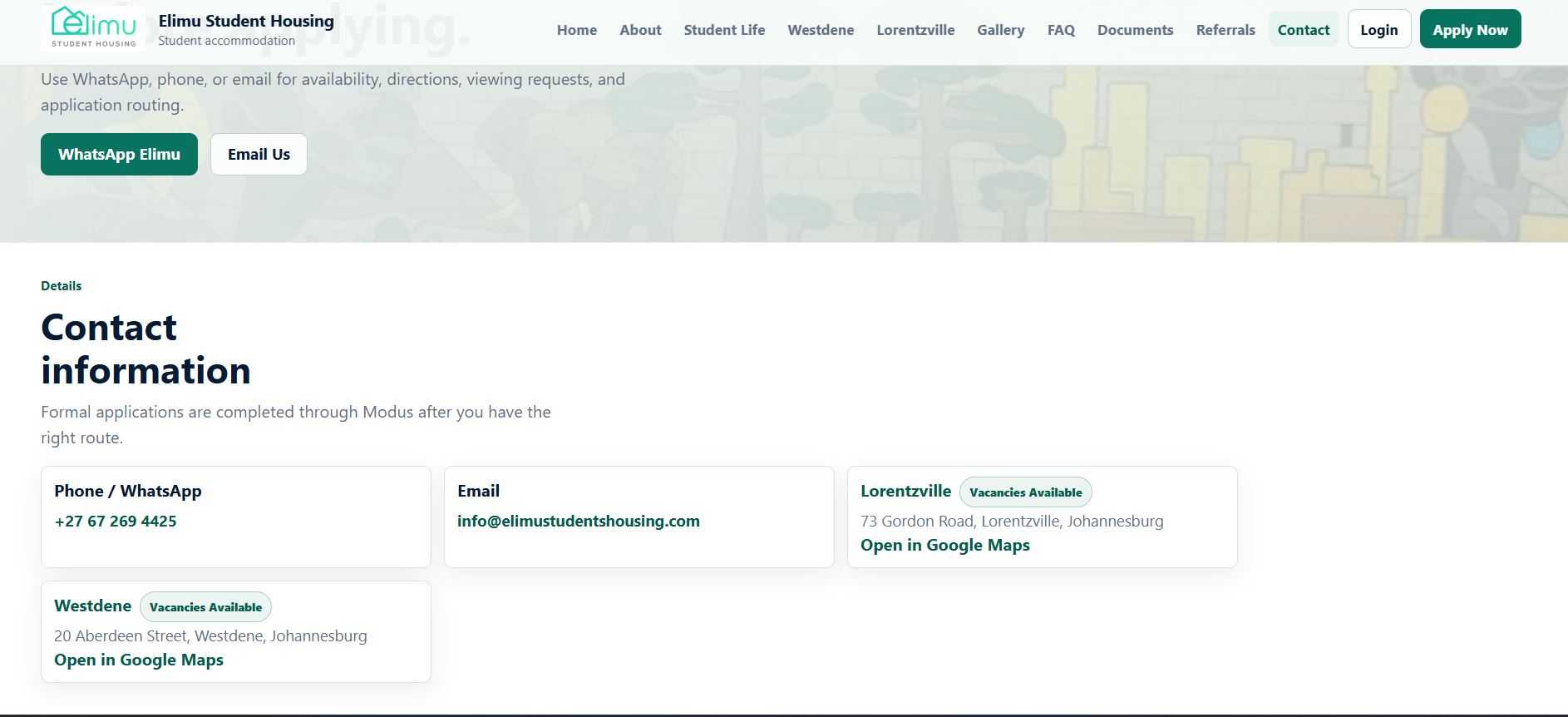Click the Phone / WhatsApp card title
Viewport: 1568px width, 717px height.
click(128, 492)
